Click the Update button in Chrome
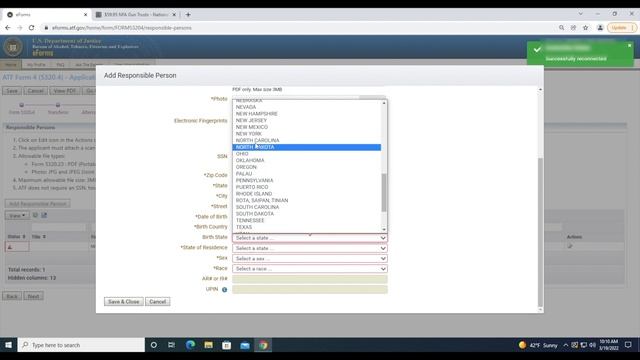640x360 pixels. tap(622, 28)
